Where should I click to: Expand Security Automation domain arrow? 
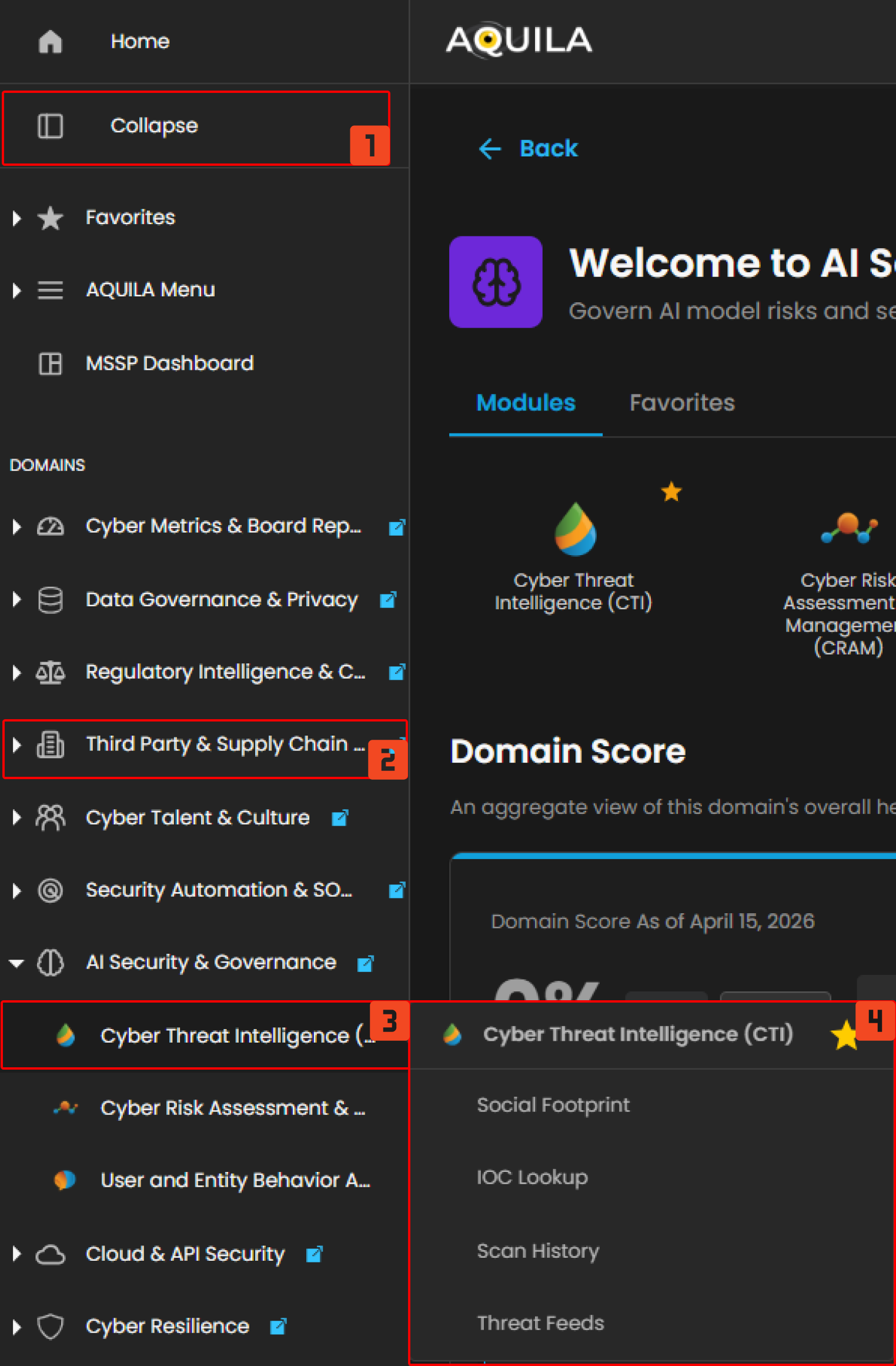(16, 890)
